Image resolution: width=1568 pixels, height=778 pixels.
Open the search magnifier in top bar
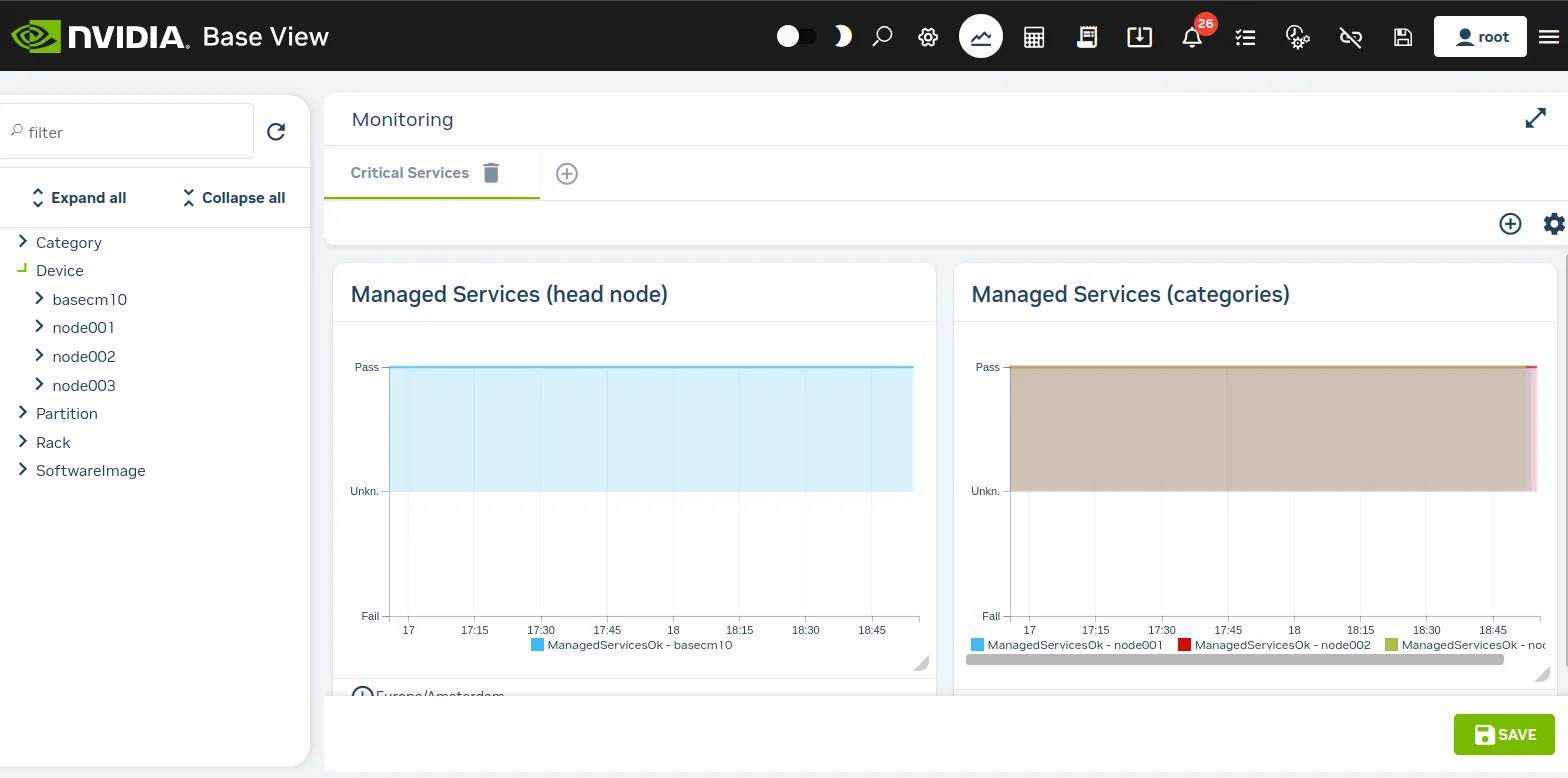tap(882, 37)
